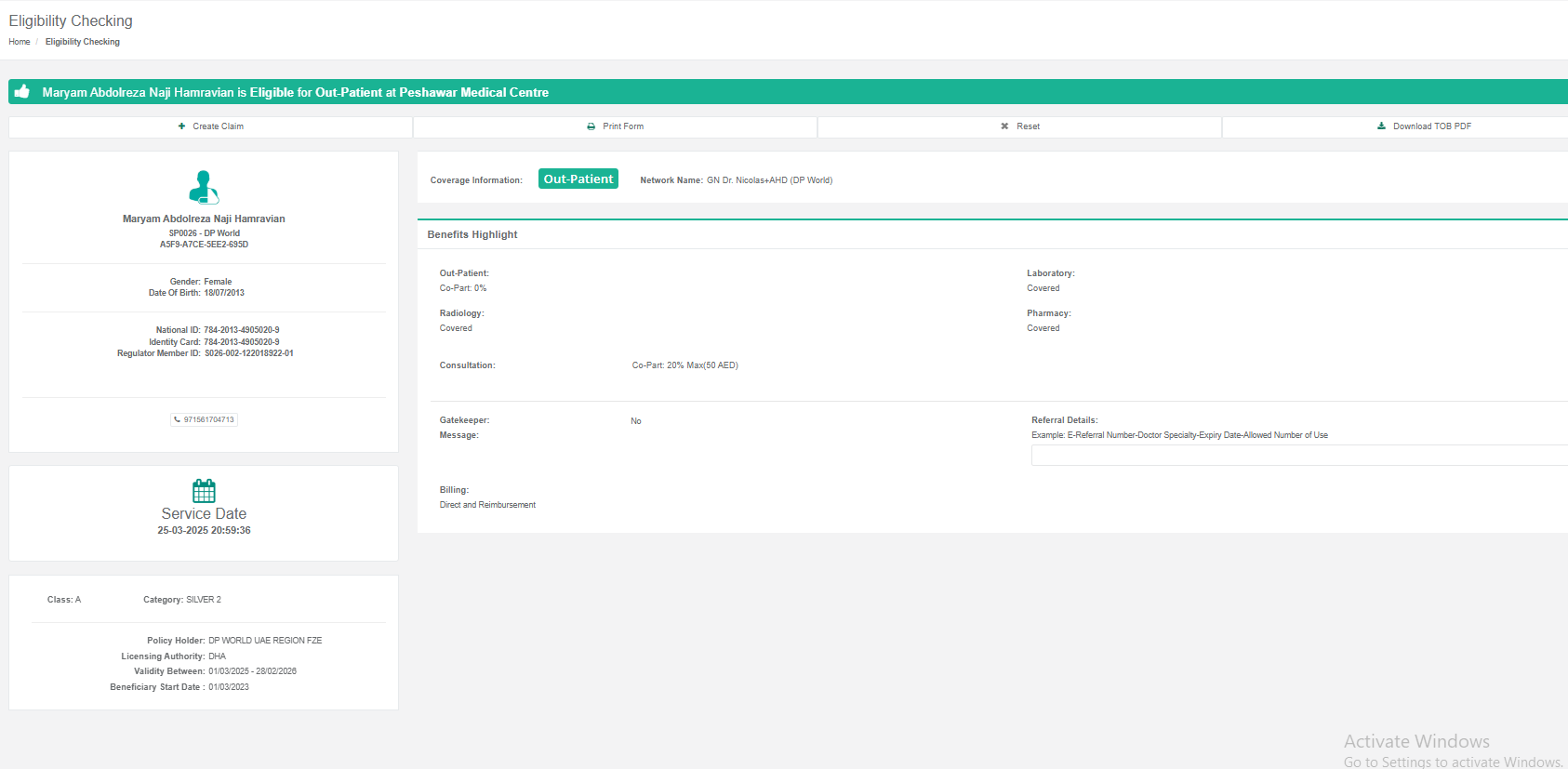Click the phone number badge 971561704713
The height and width of the screenshot is (769, 1568).
(205, 419)
